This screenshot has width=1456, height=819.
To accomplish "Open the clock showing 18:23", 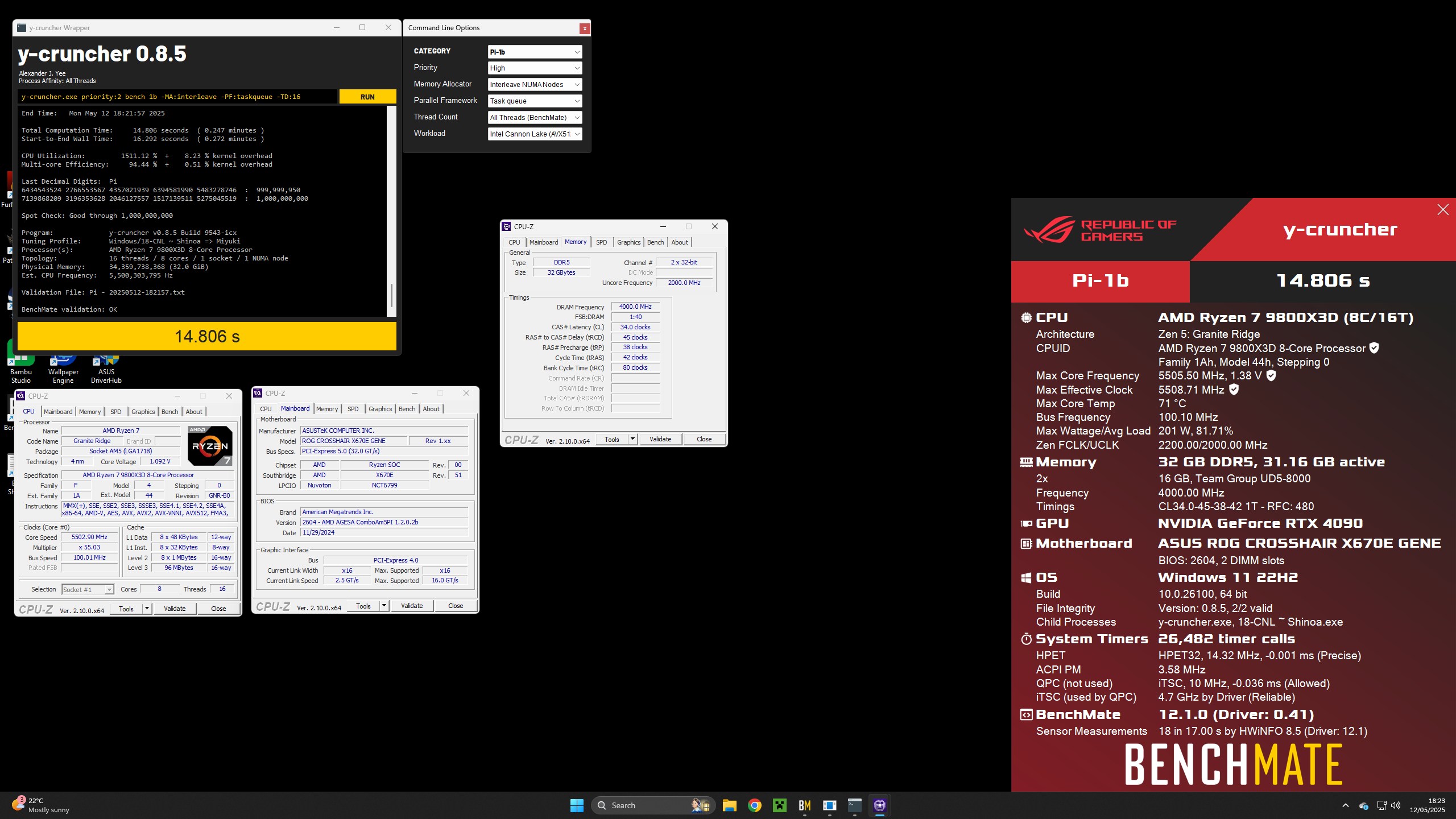I will (1428, 805).
